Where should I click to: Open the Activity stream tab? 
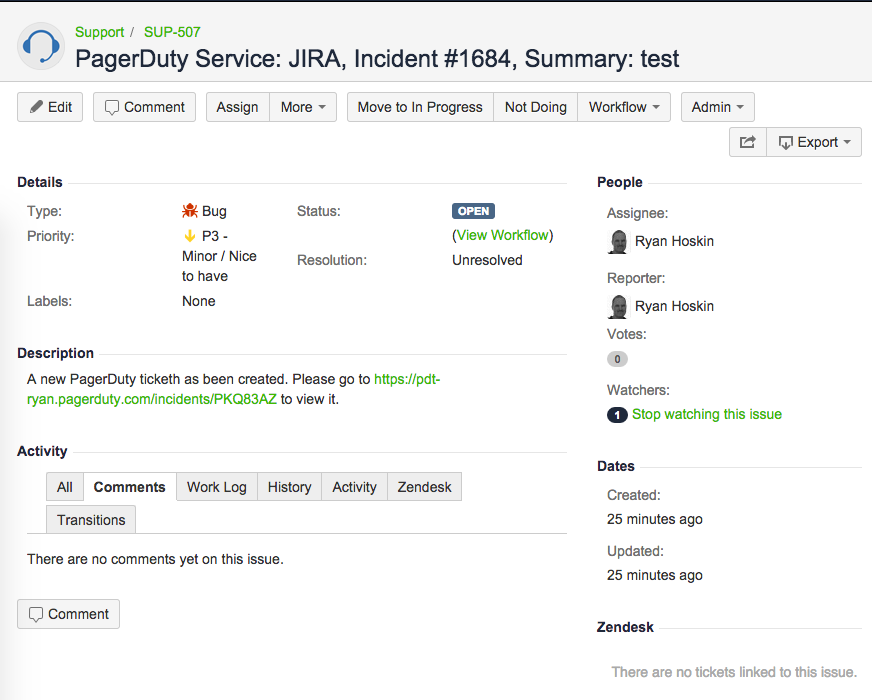point(354,487)
